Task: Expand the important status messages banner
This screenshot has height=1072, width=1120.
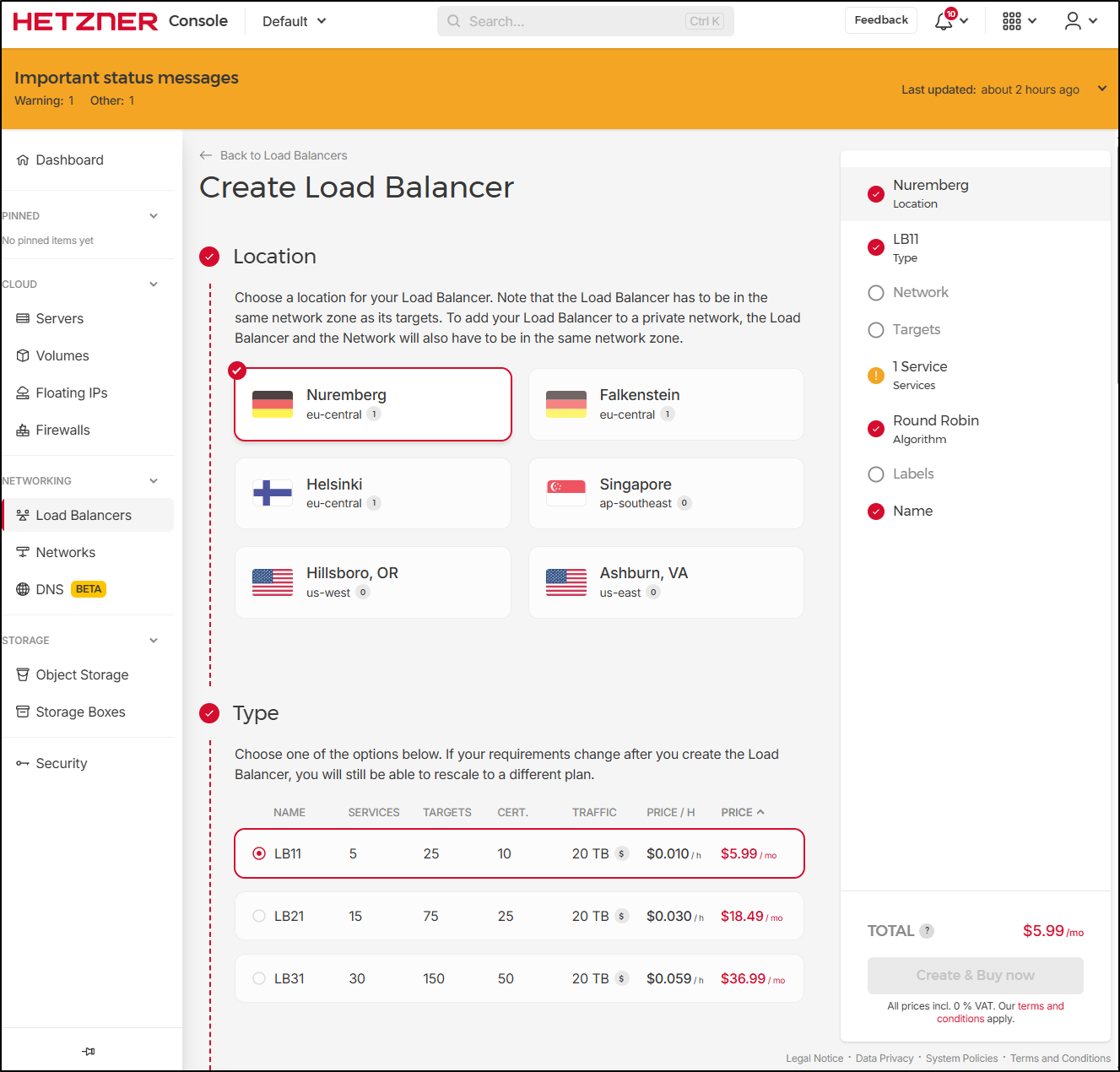Action: pos(1101,89)
